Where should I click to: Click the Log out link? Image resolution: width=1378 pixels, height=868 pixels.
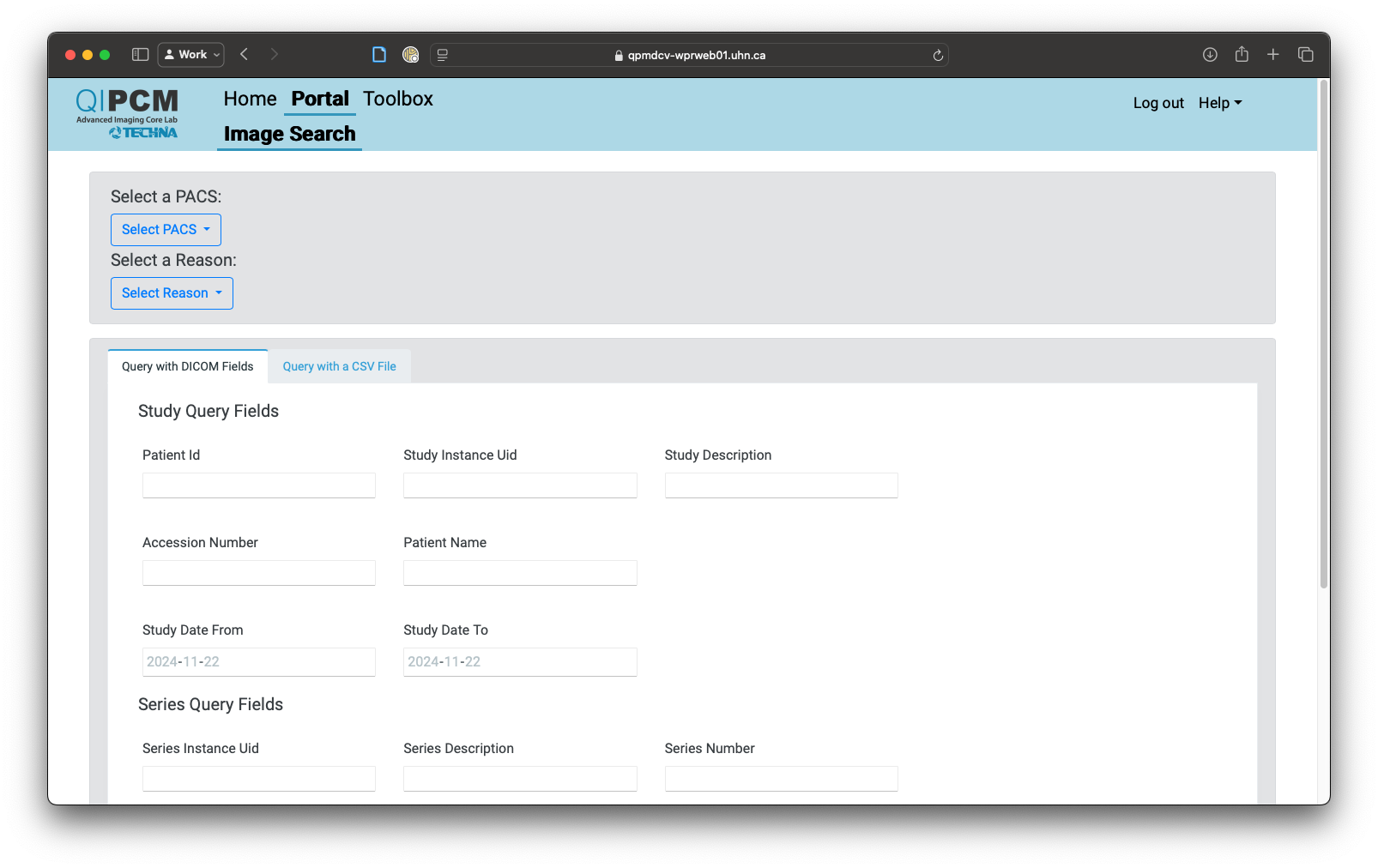[1157, 102]
